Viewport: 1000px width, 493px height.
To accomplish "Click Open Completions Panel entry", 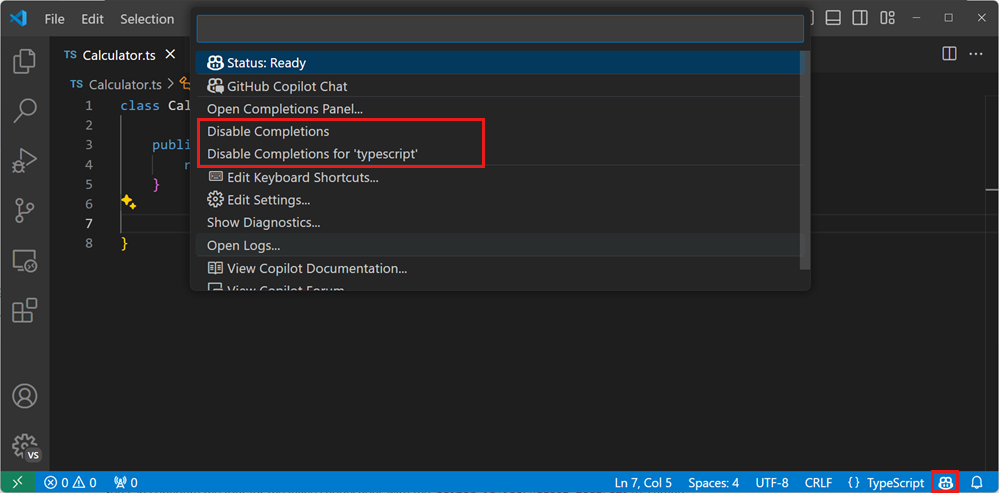I will (285, 109).
